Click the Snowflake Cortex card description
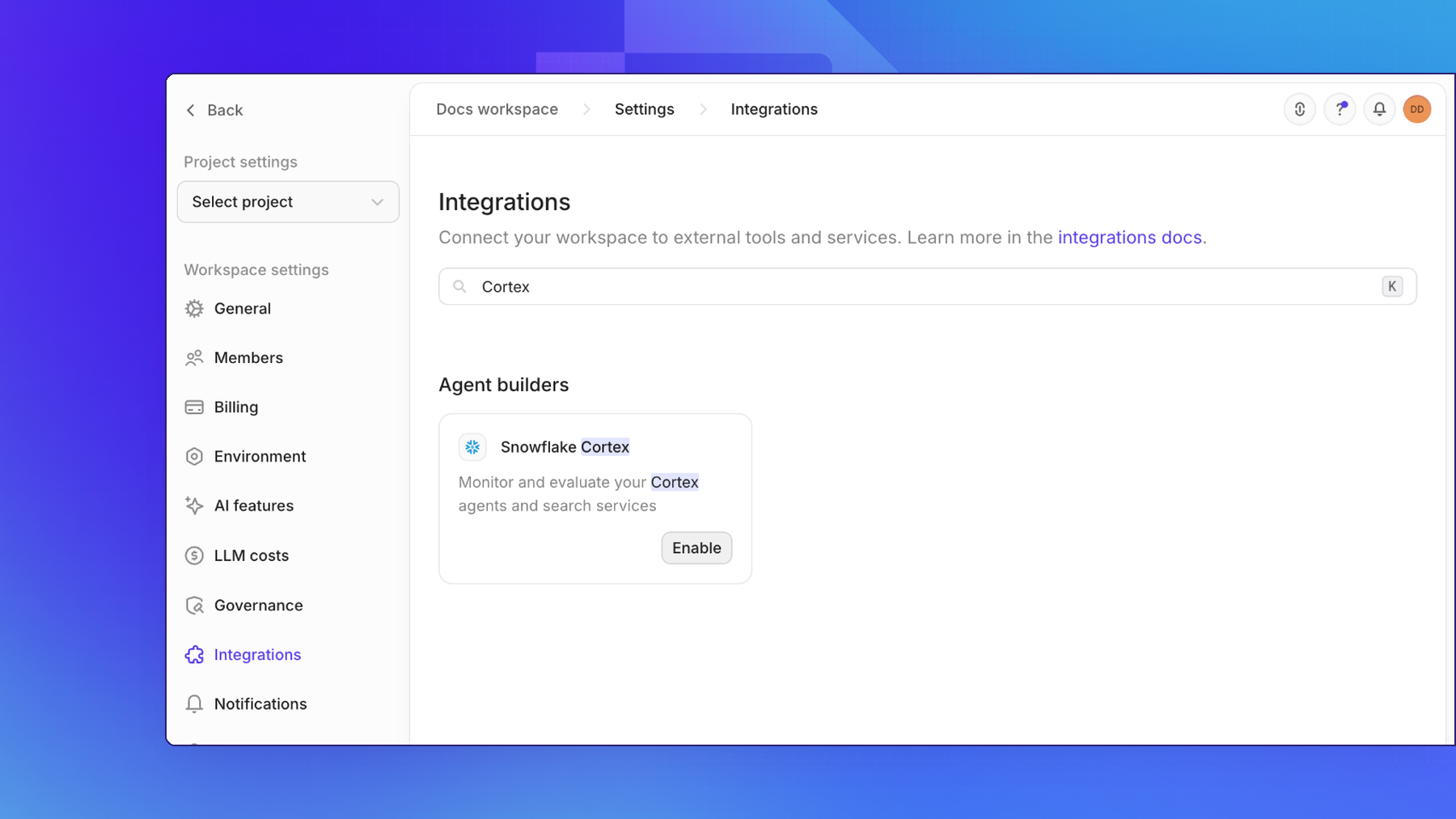 click(578, 494)
